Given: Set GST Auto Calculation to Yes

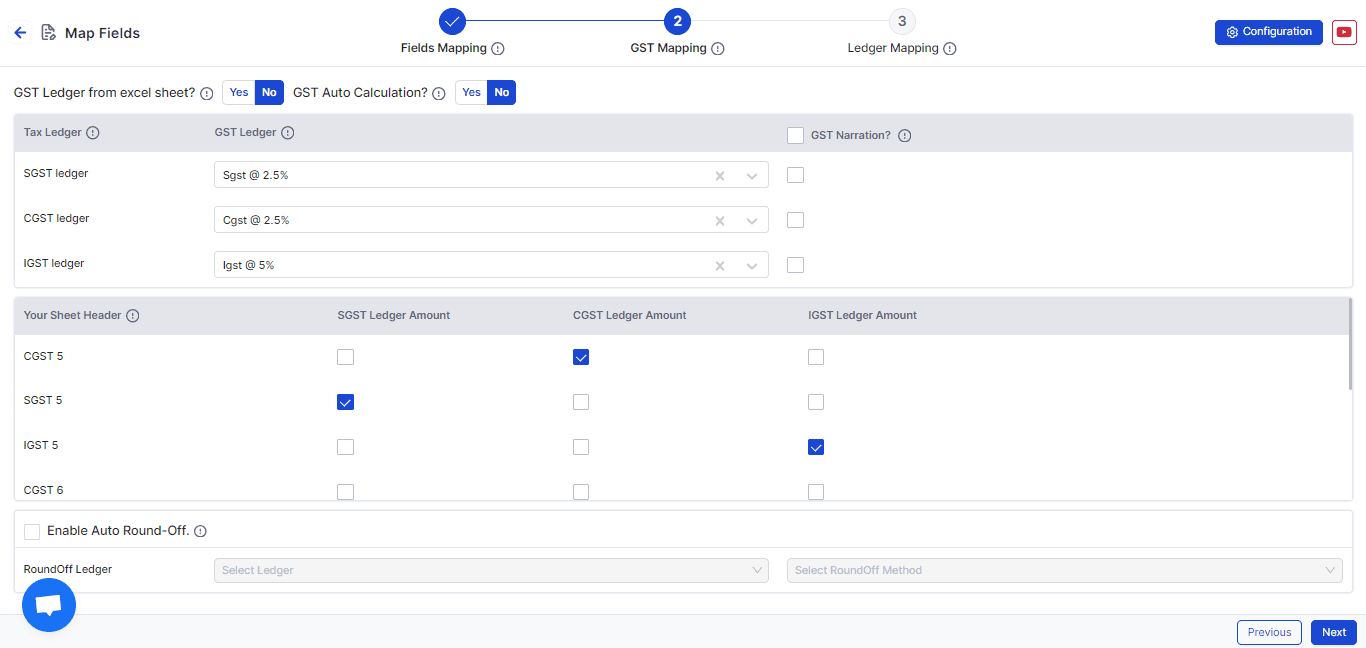Looking at the screenshot, I should tap(472, 93).
